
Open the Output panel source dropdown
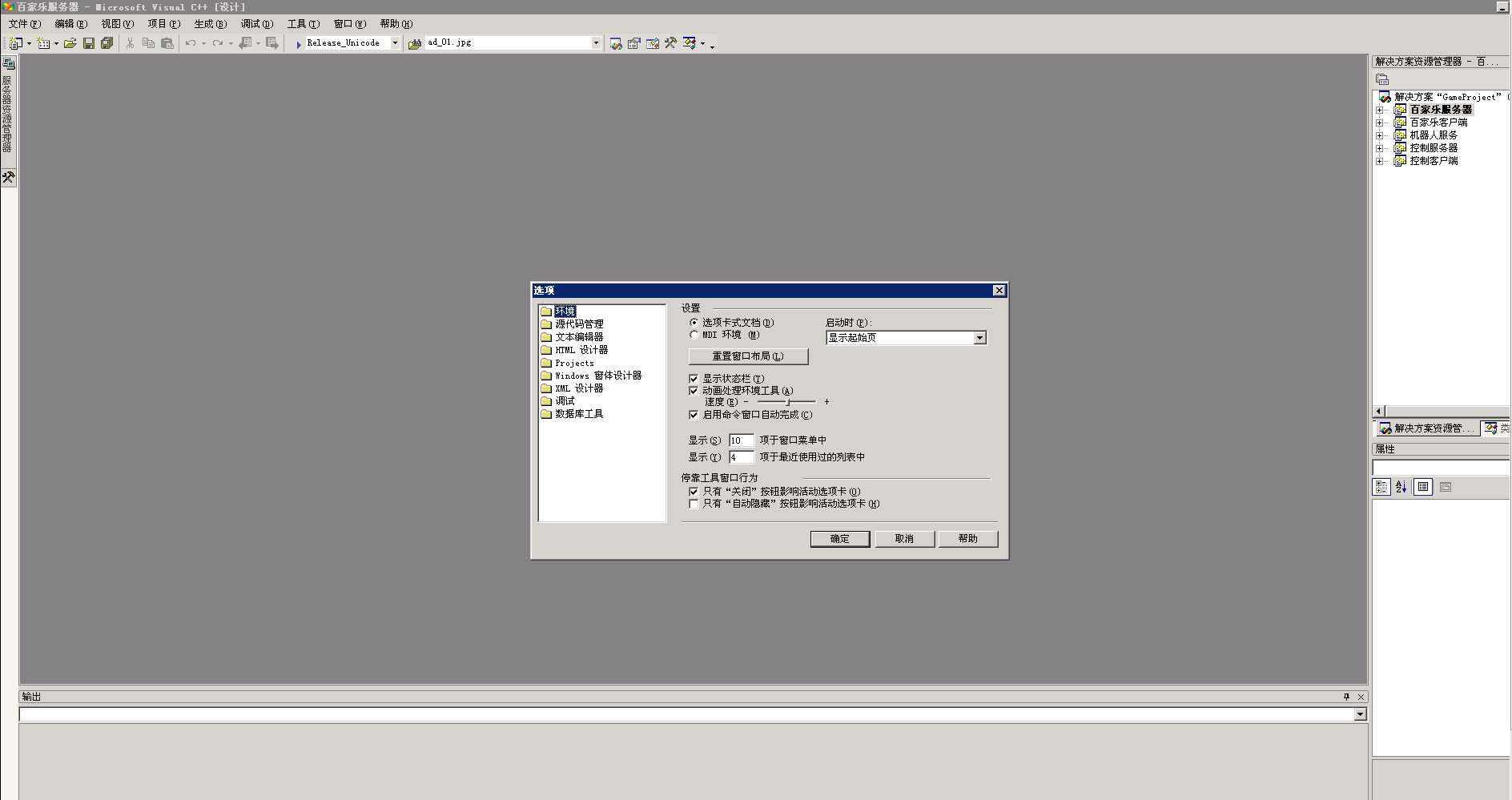[x=1360, y=714]
